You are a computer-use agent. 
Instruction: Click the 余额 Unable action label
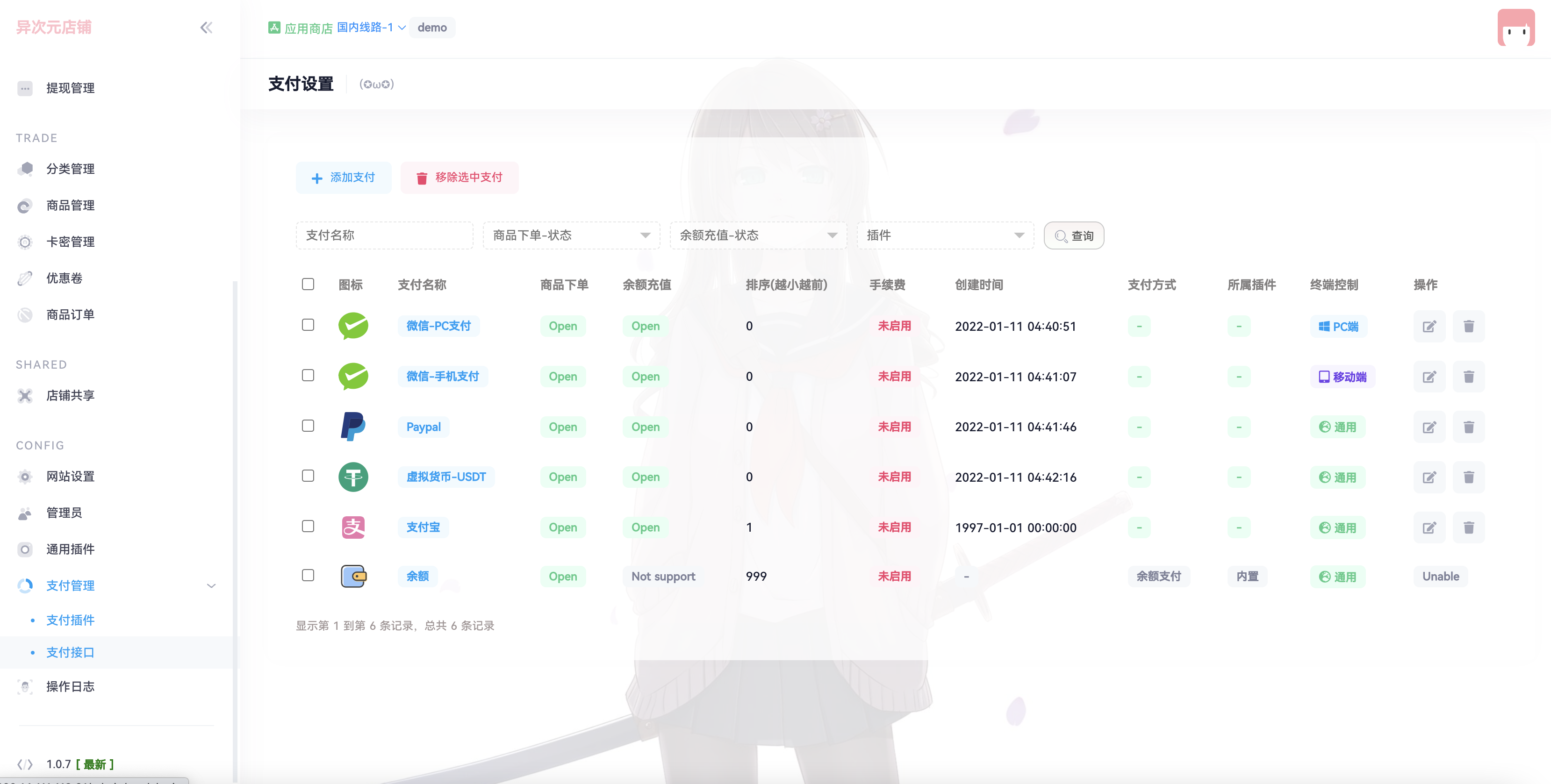[1440, 577]
